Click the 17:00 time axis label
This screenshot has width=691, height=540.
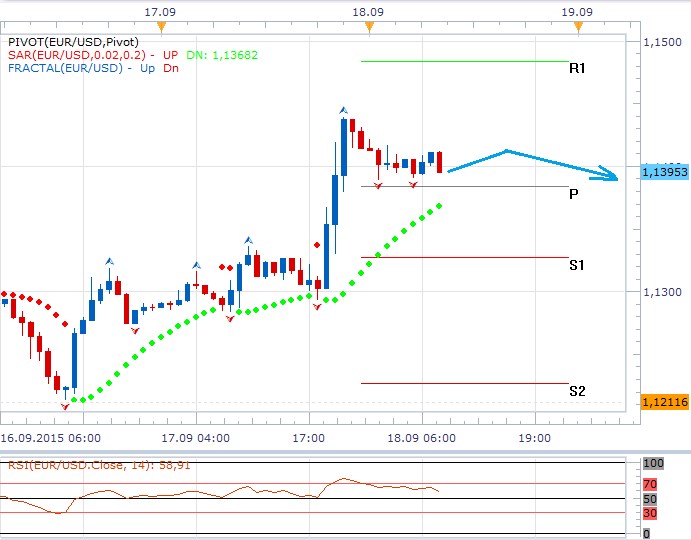pos(308,438)
